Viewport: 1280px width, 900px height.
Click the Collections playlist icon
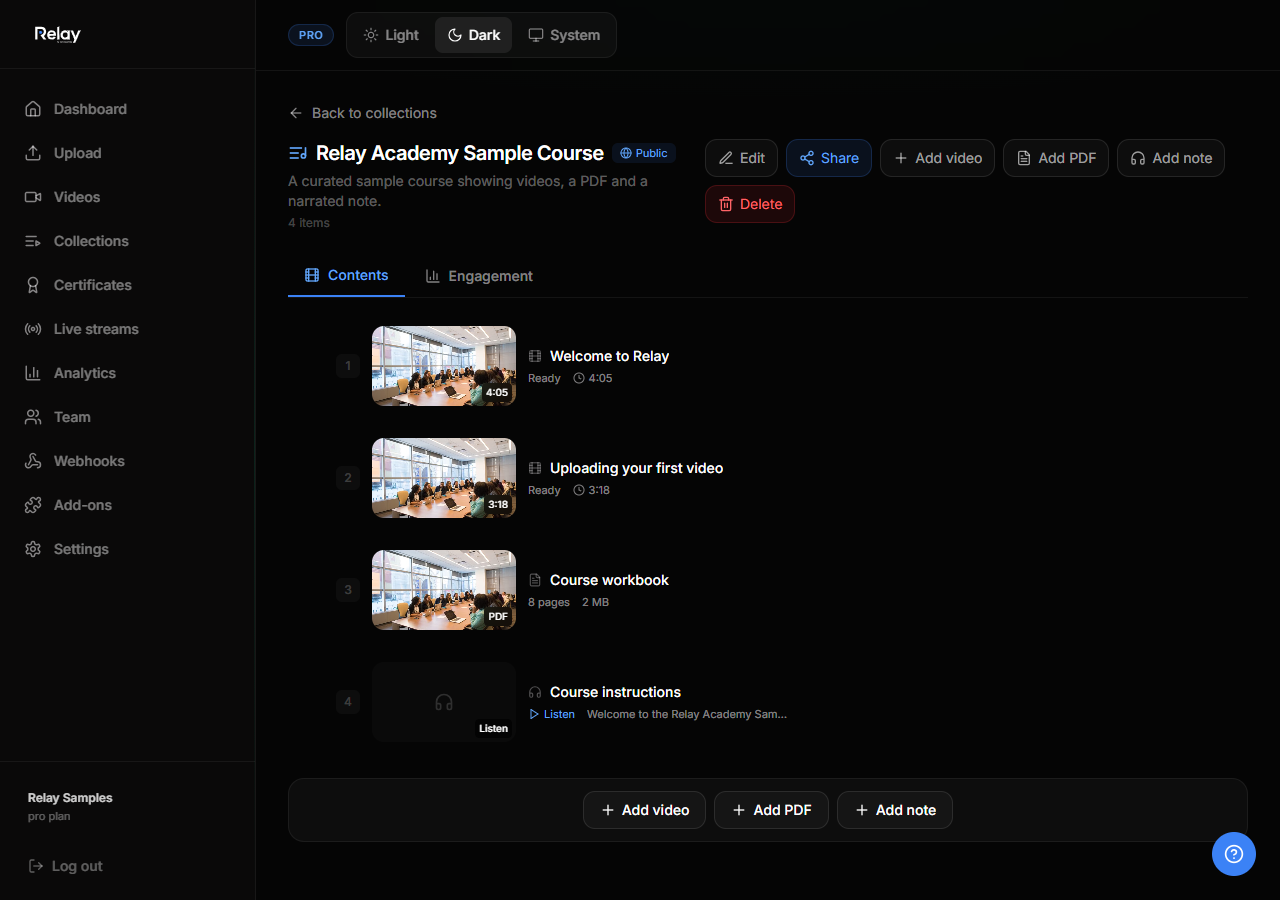(33, 241)
